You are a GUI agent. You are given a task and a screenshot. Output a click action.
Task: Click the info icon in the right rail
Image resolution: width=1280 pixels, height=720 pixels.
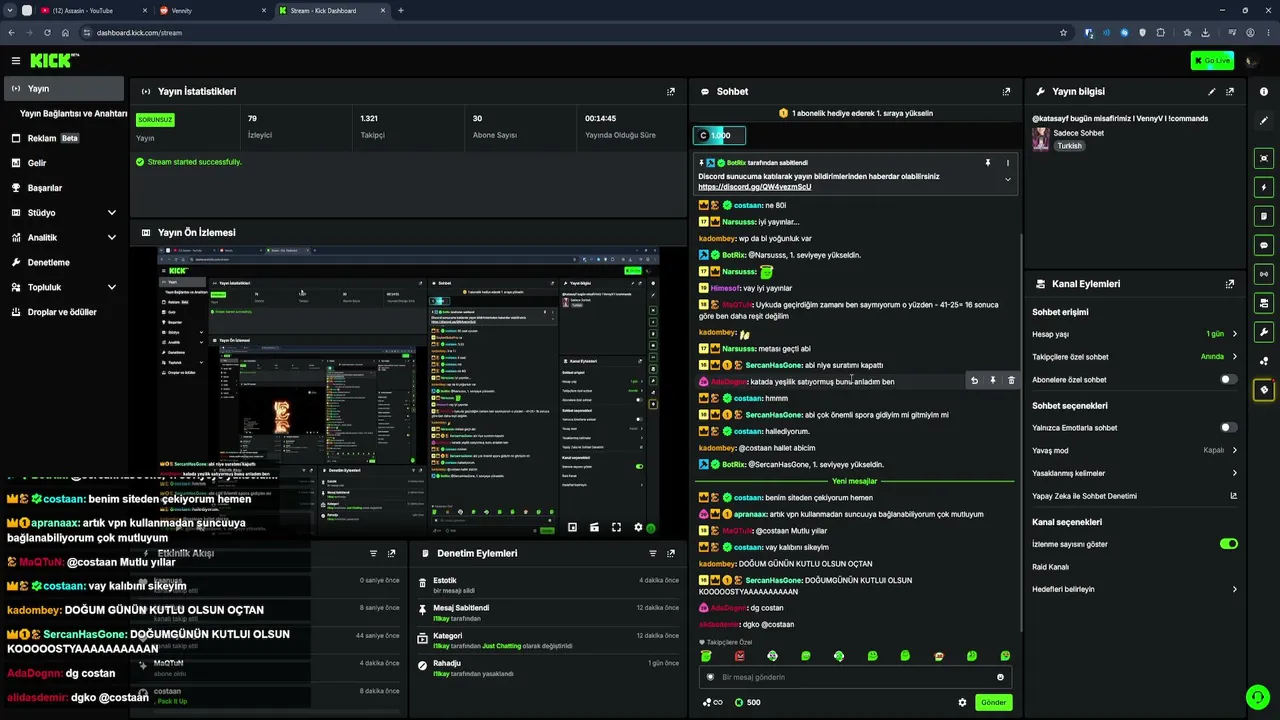tap(1264, 92)
